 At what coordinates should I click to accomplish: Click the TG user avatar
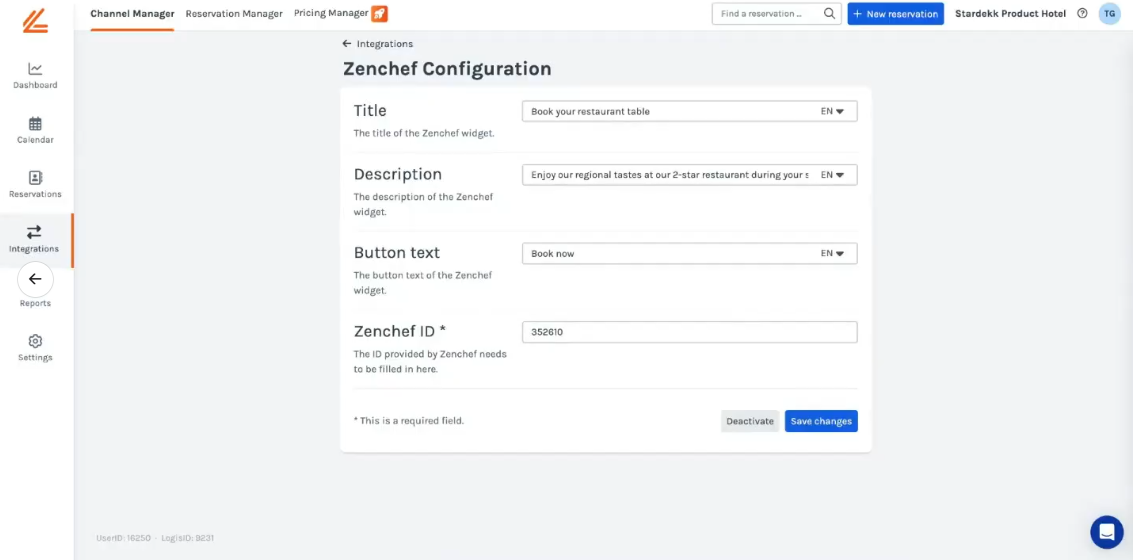1109,14
